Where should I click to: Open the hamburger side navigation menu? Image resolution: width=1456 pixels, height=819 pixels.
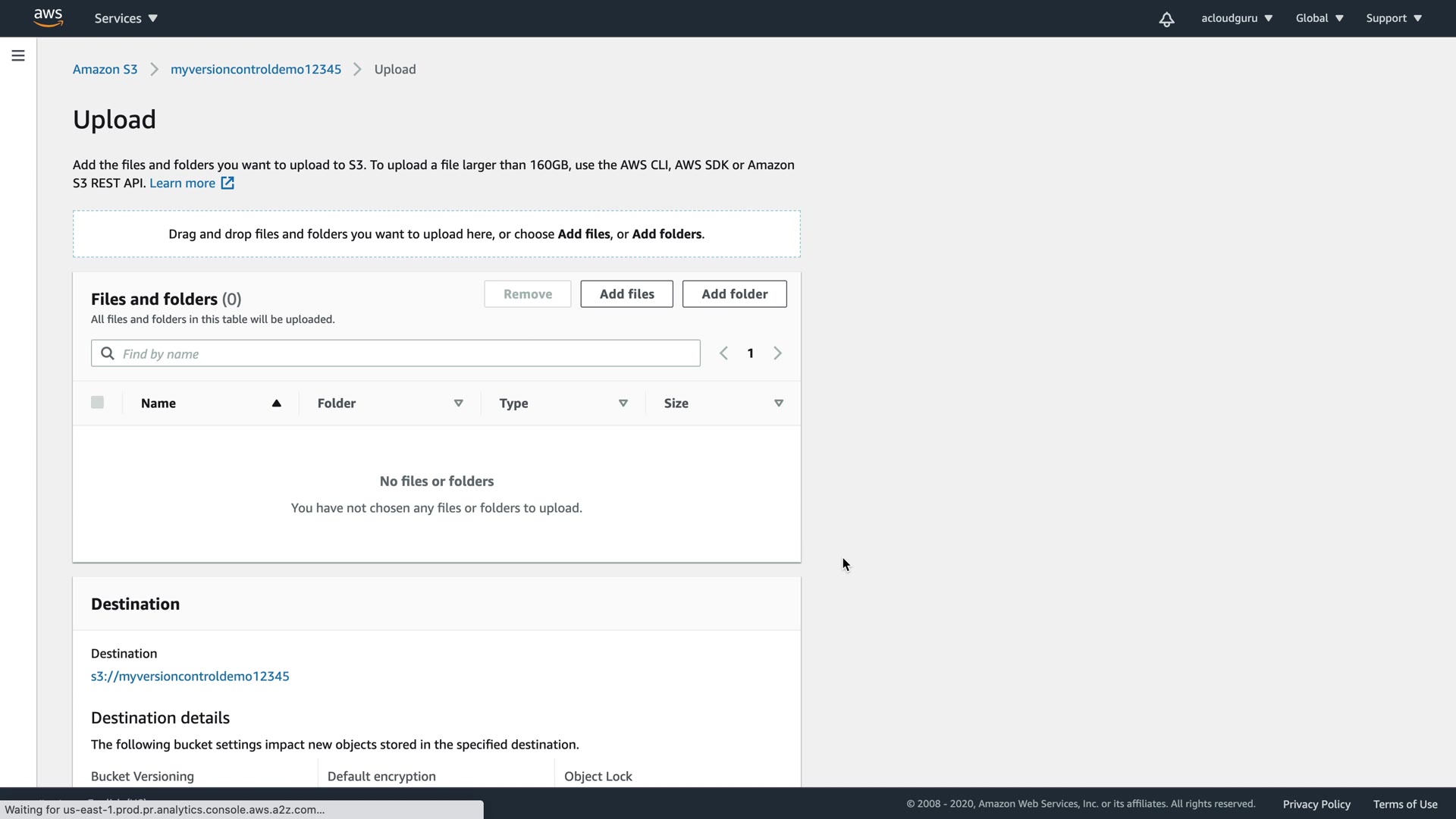coord(18,55)
